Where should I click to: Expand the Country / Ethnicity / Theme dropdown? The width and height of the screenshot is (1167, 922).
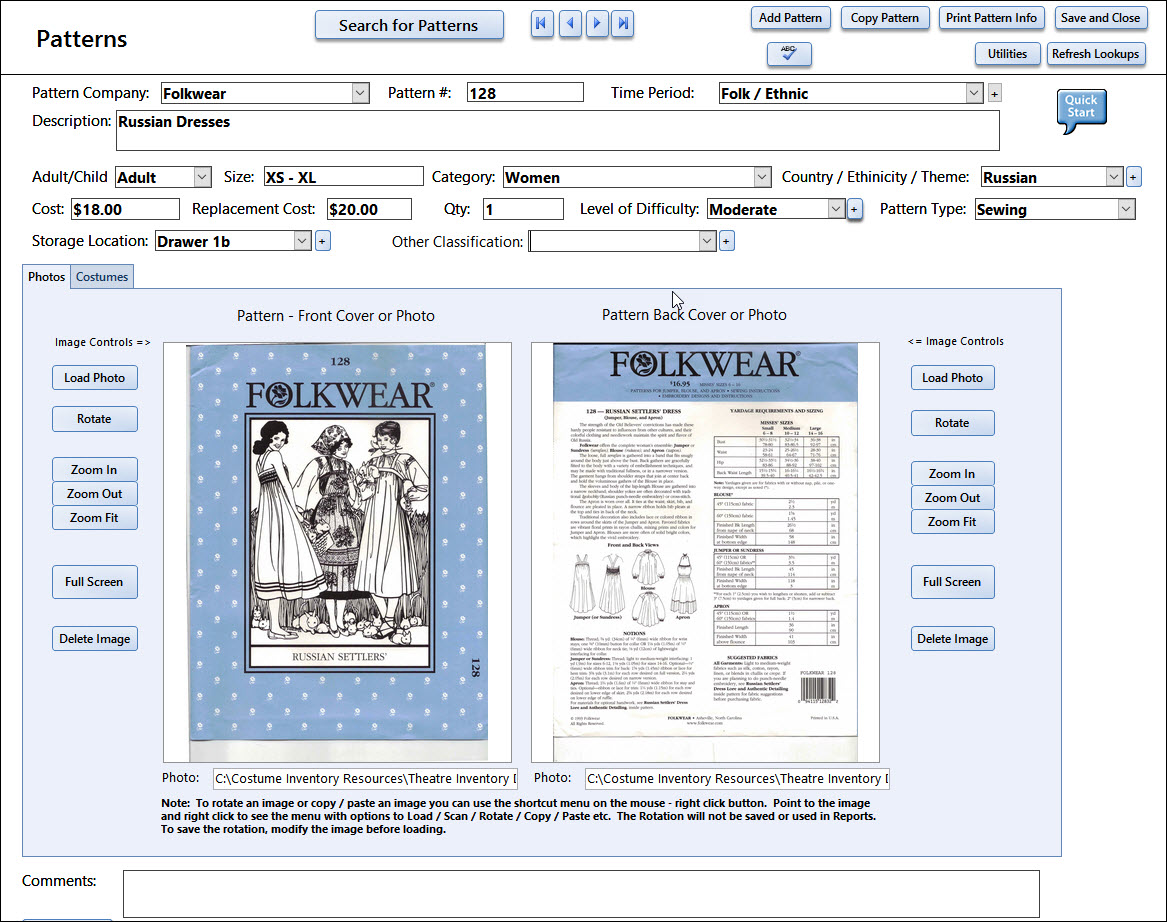1113,177
